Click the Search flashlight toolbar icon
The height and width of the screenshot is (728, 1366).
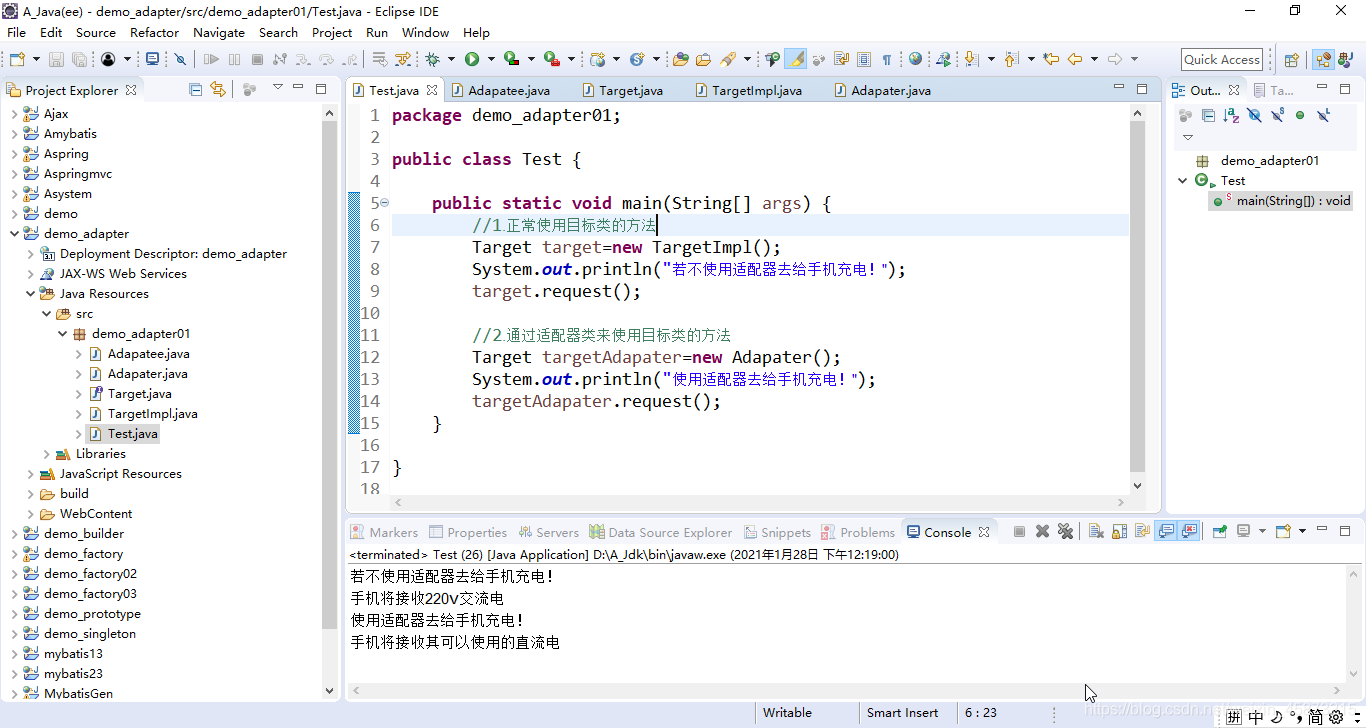[x=728, y=59]
